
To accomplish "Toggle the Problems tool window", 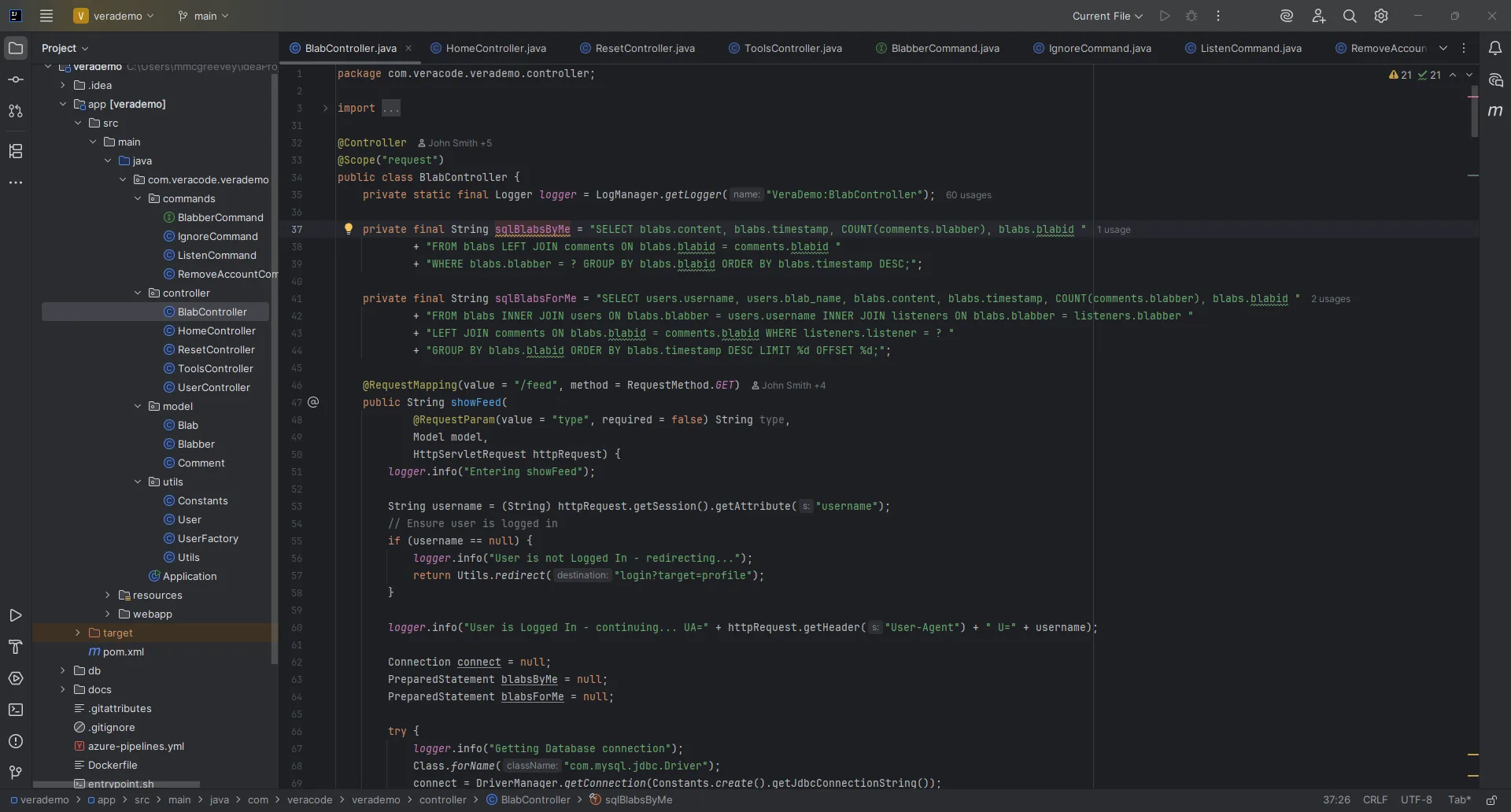I will [16, 742].
